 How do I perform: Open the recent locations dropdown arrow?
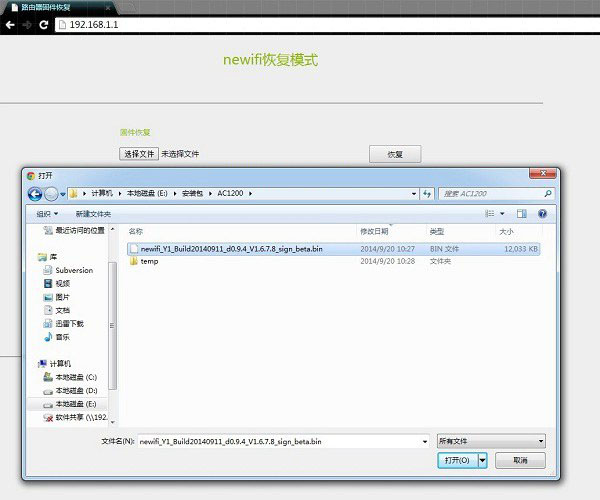63,194
